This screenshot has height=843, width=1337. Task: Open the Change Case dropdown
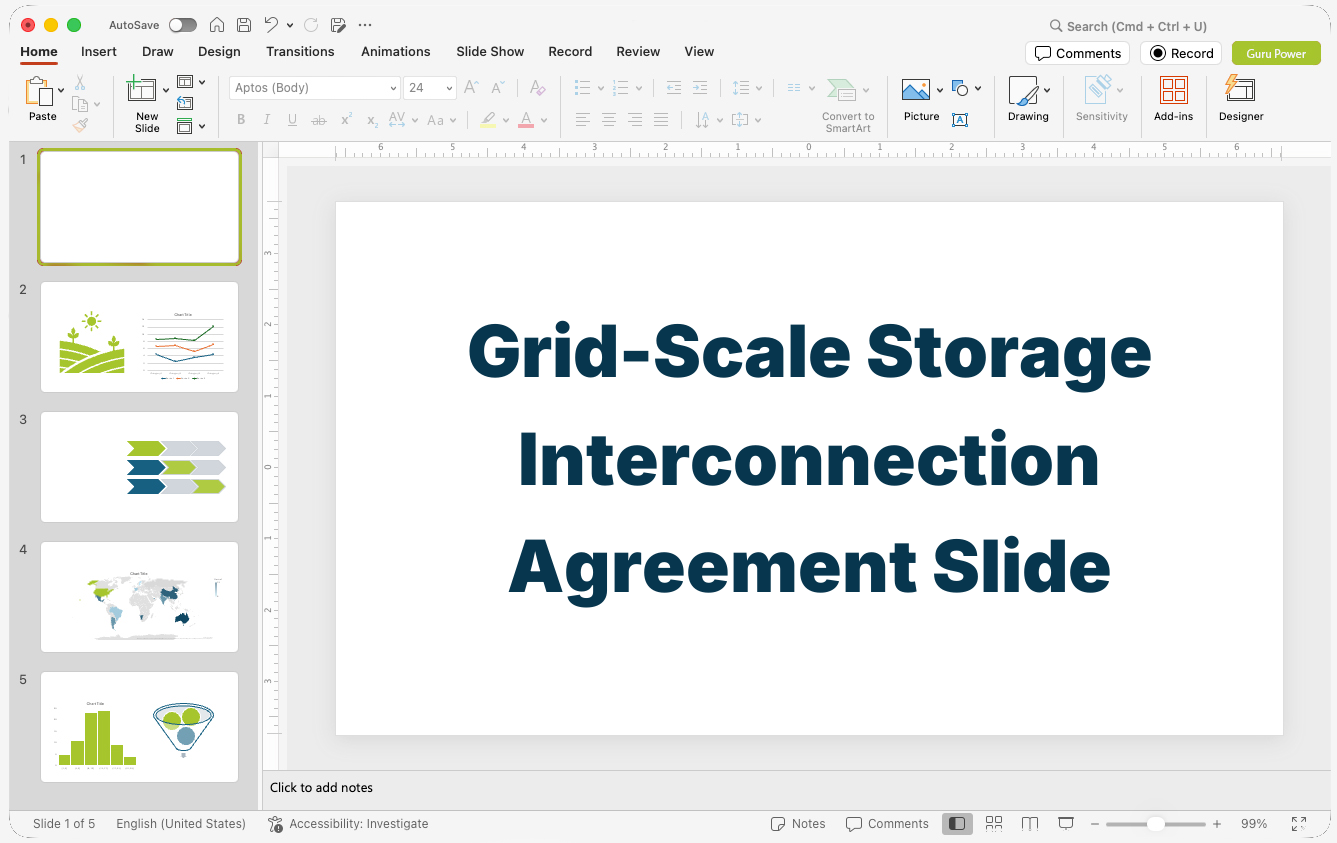[x=441, y=120]
